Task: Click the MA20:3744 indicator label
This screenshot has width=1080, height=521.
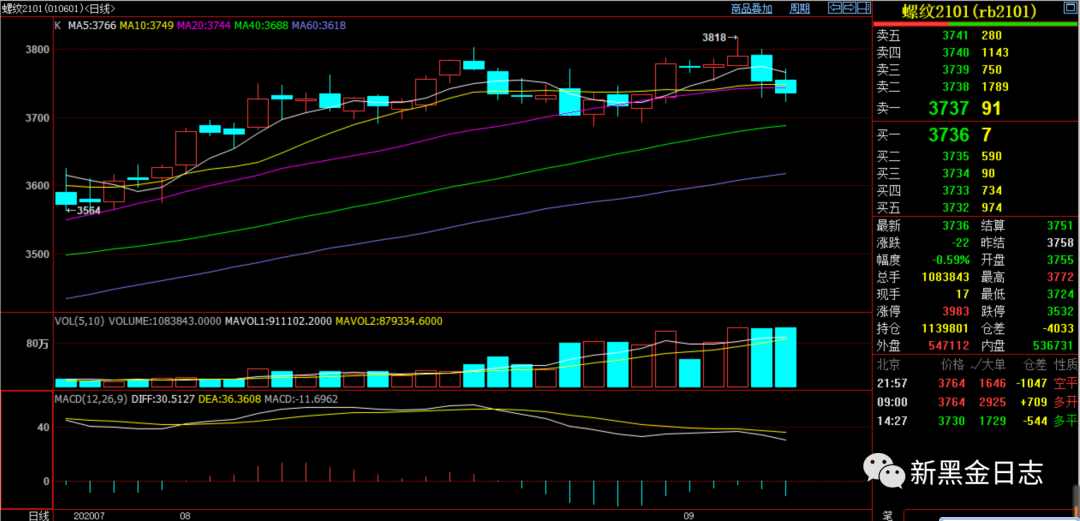Action: click(x=204, y=25)
